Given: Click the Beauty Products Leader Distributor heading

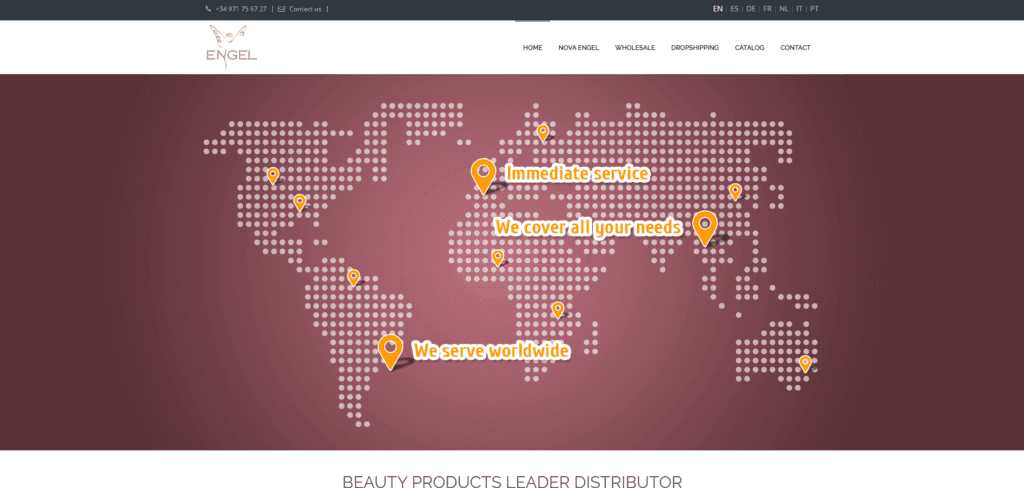Looking at the screenshot, I should (x=512, y=482).
